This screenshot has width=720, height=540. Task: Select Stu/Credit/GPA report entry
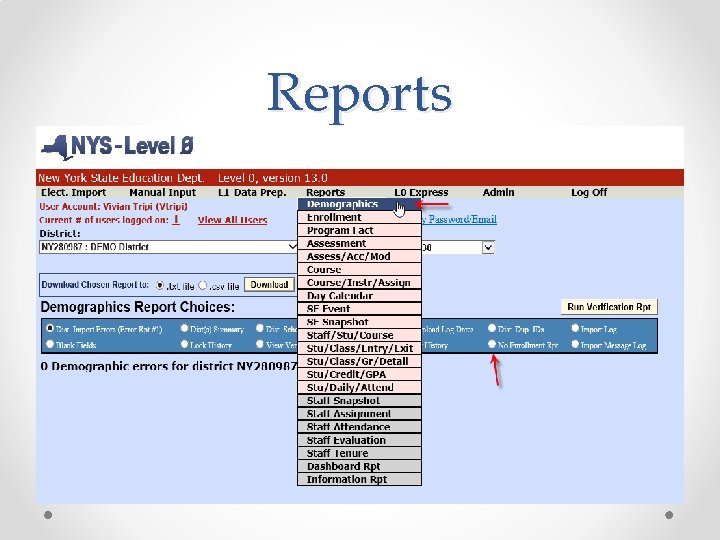(359, 374)
